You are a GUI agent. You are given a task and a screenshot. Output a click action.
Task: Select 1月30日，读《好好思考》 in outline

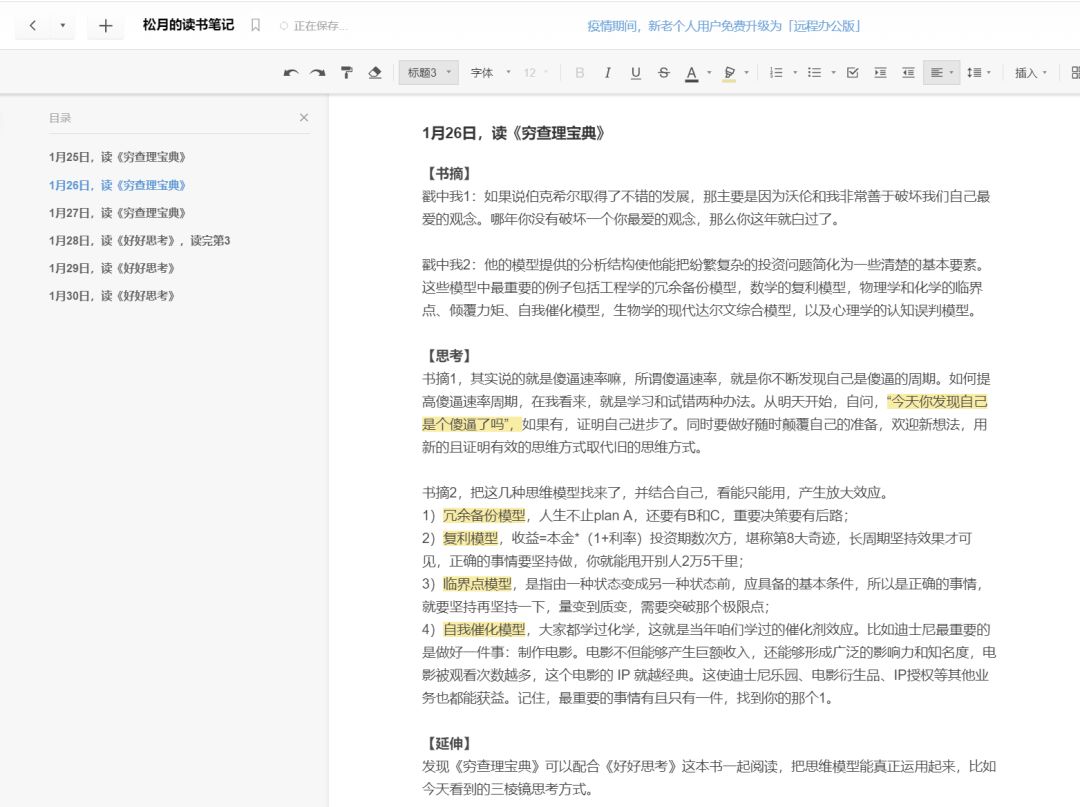click(x=112, y=296)
